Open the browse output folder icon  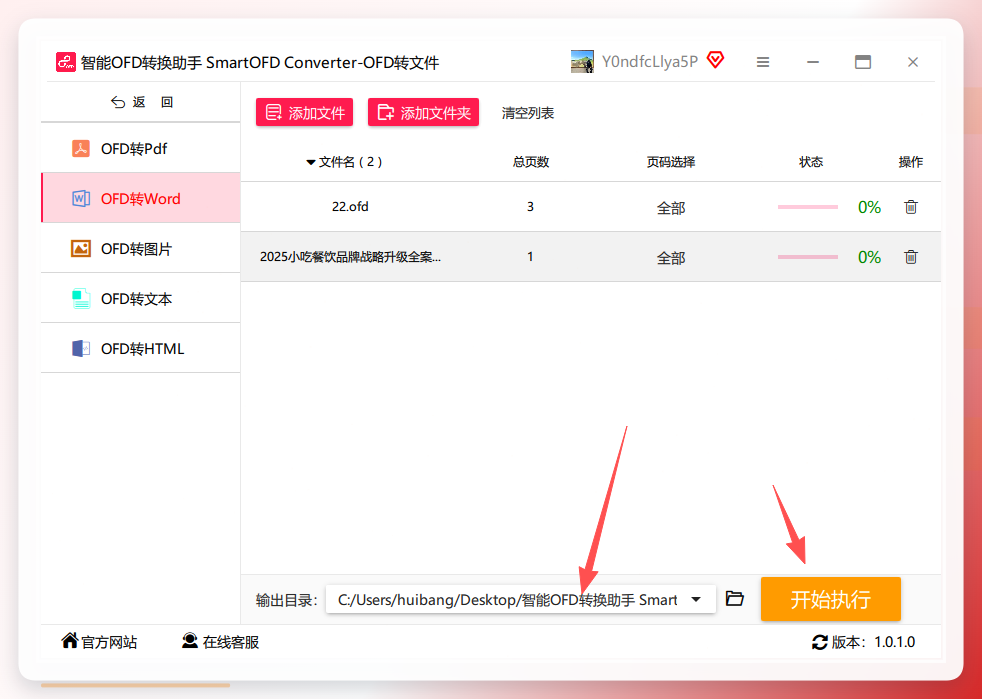coord(735,599)
